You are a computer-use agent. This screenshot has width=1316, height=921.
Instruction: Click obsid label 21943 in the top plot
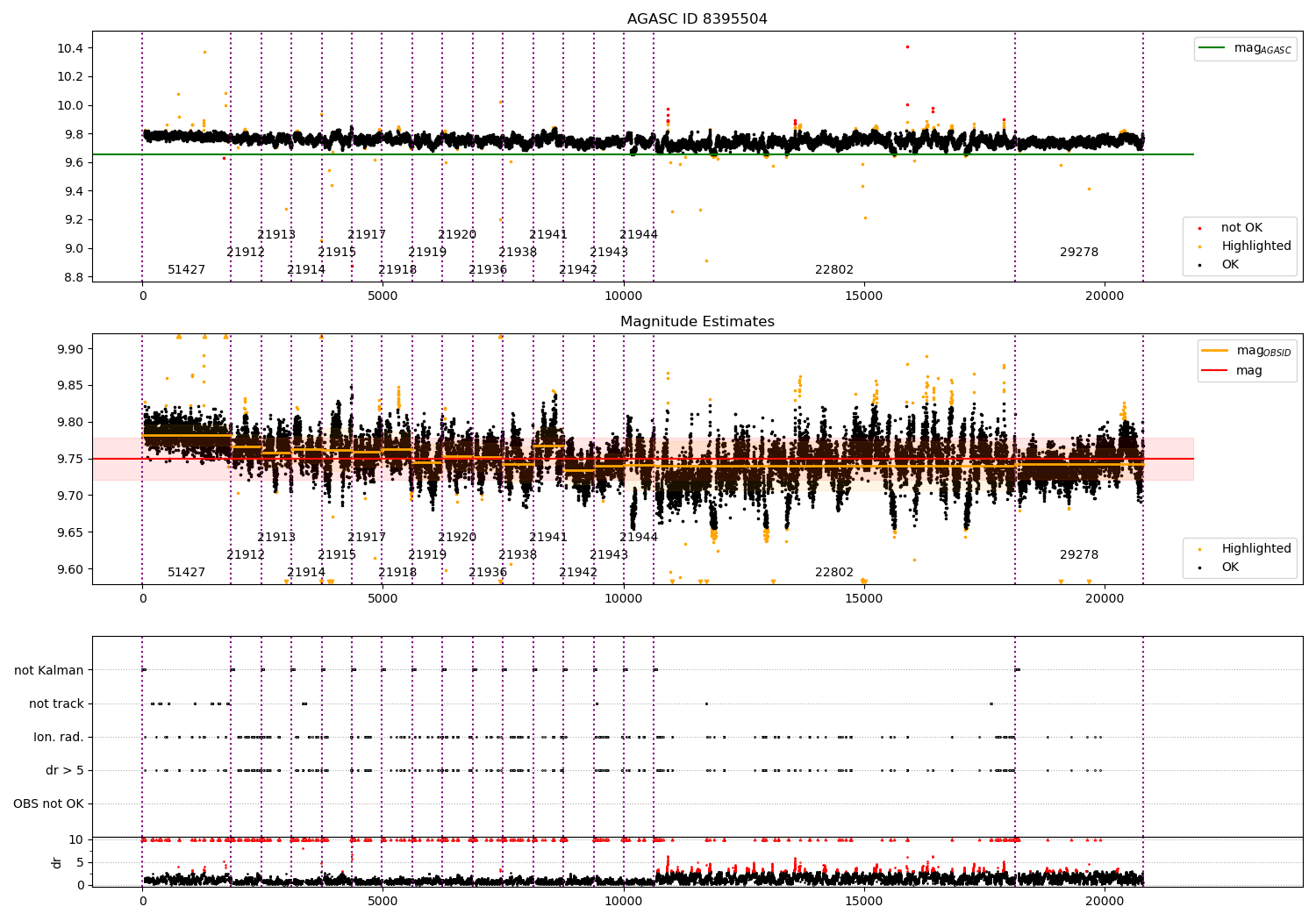(609, 252)
